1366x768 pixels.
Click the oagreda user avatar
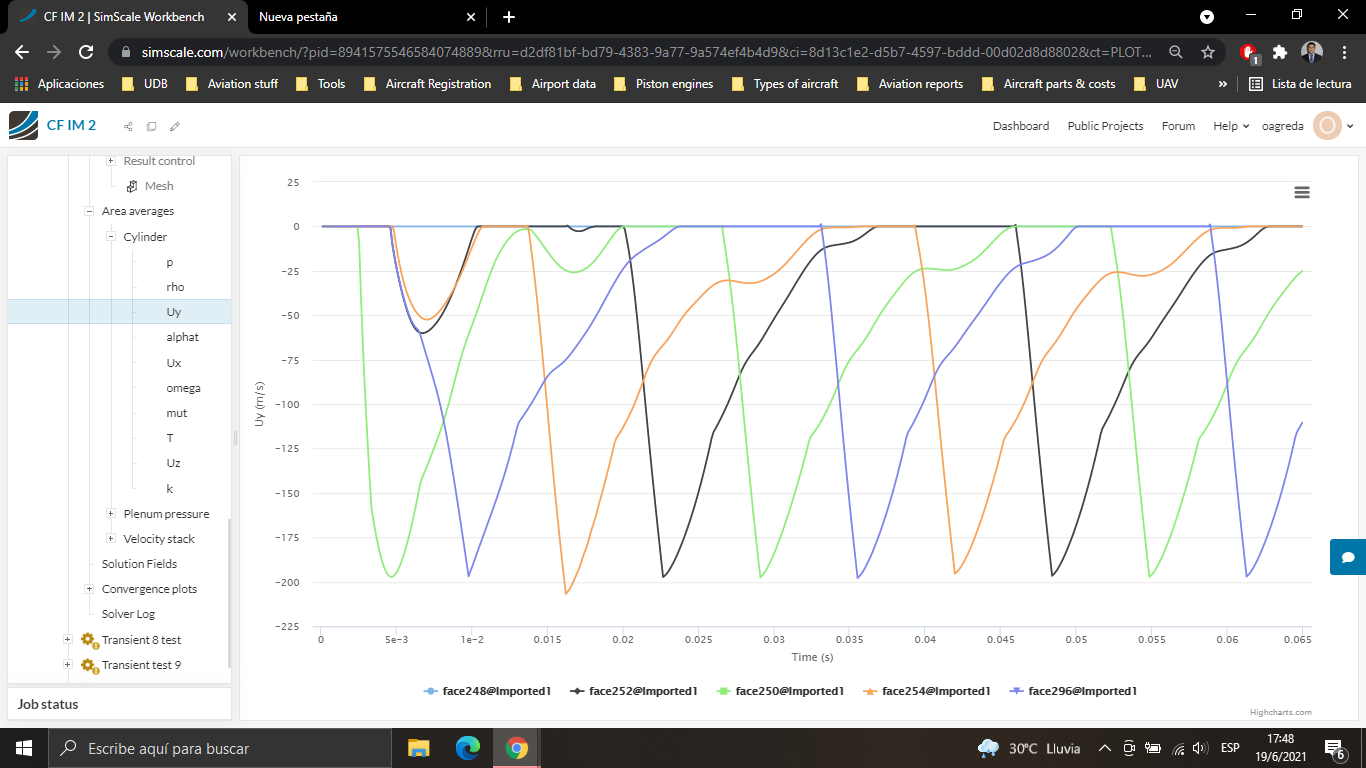pyautogui.click(x=1327, y=126)
